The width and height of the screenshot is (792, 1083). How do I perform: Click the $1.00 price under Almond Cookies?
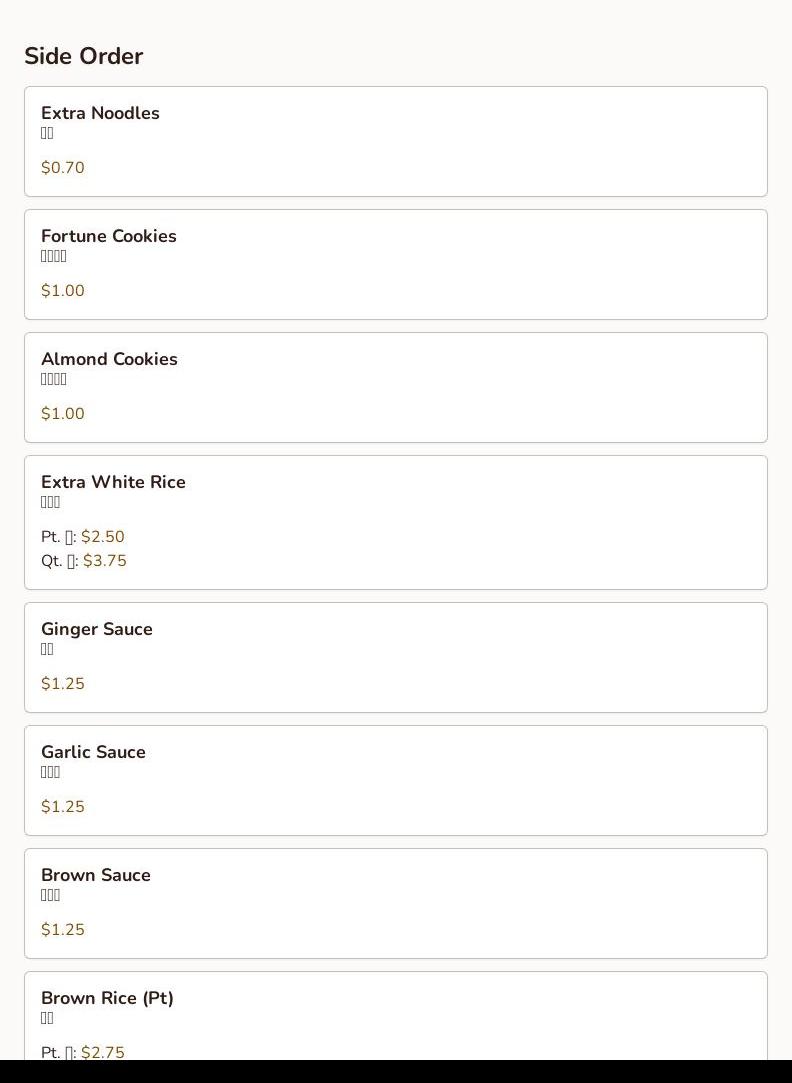coord(63,414)
